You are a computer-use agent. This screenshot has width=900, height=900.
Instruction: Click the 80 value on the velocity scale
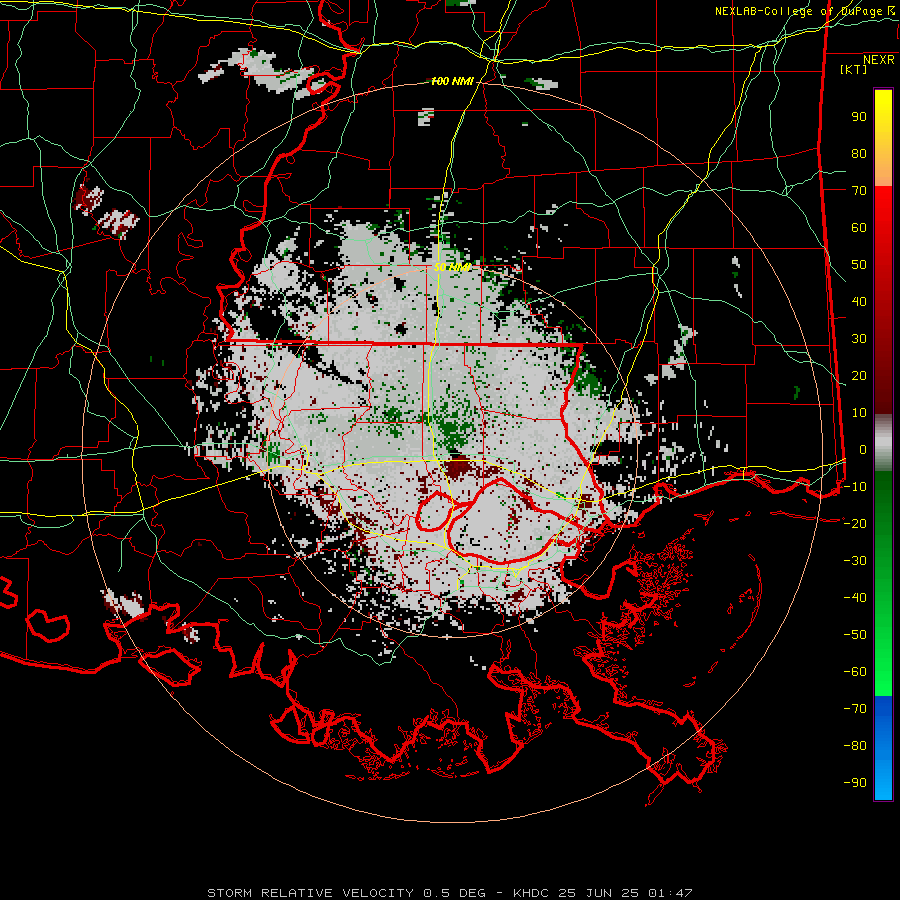[859, 154]
